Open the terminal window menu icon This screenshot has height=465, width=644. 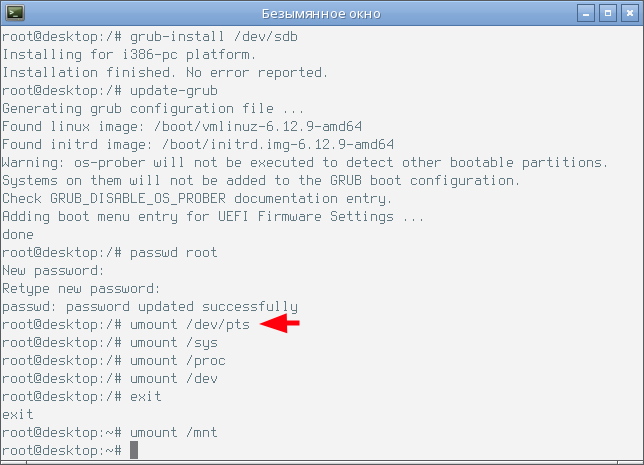(15, 13)
